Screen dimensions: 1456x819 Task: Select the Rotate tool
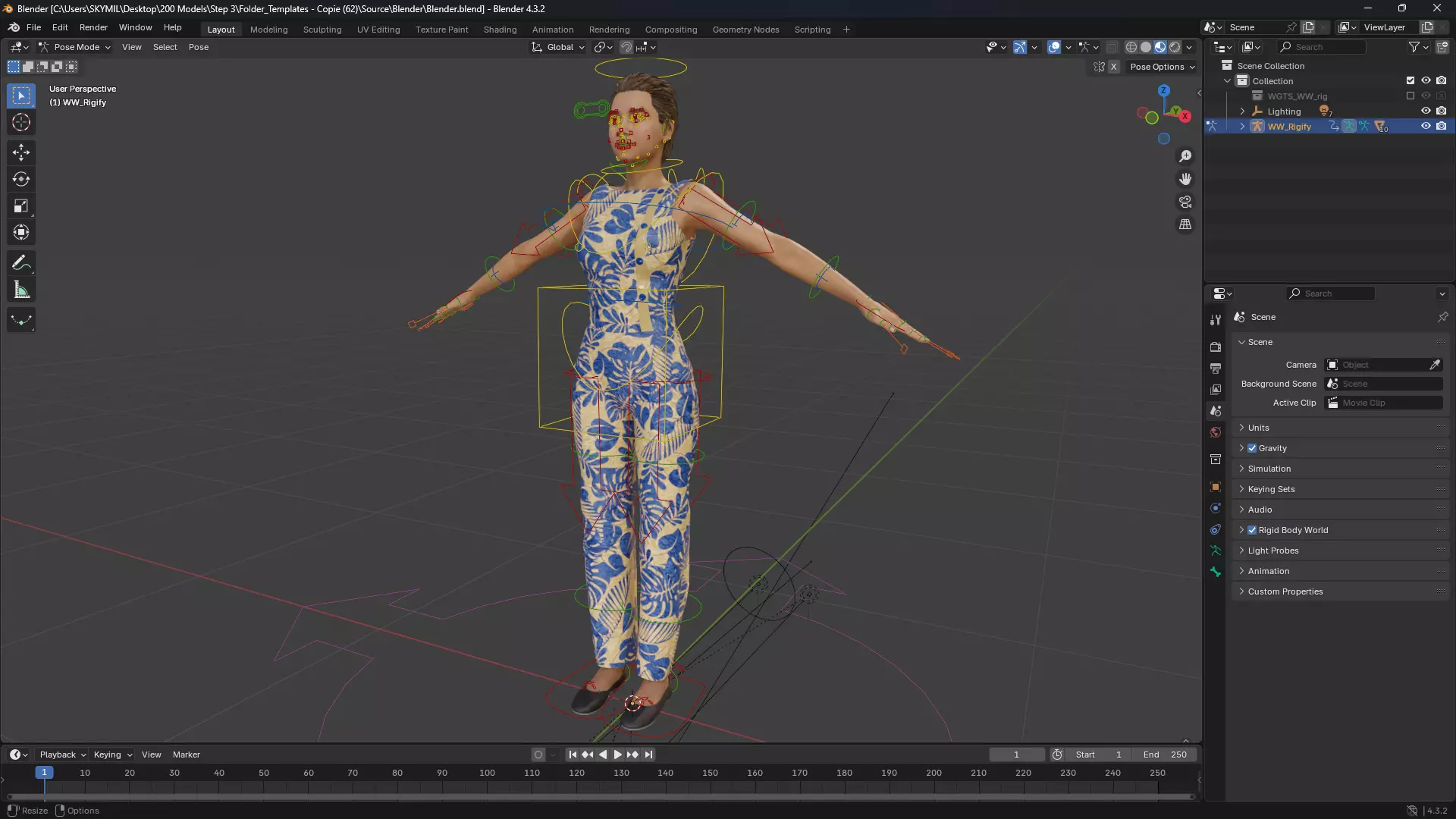21,179
